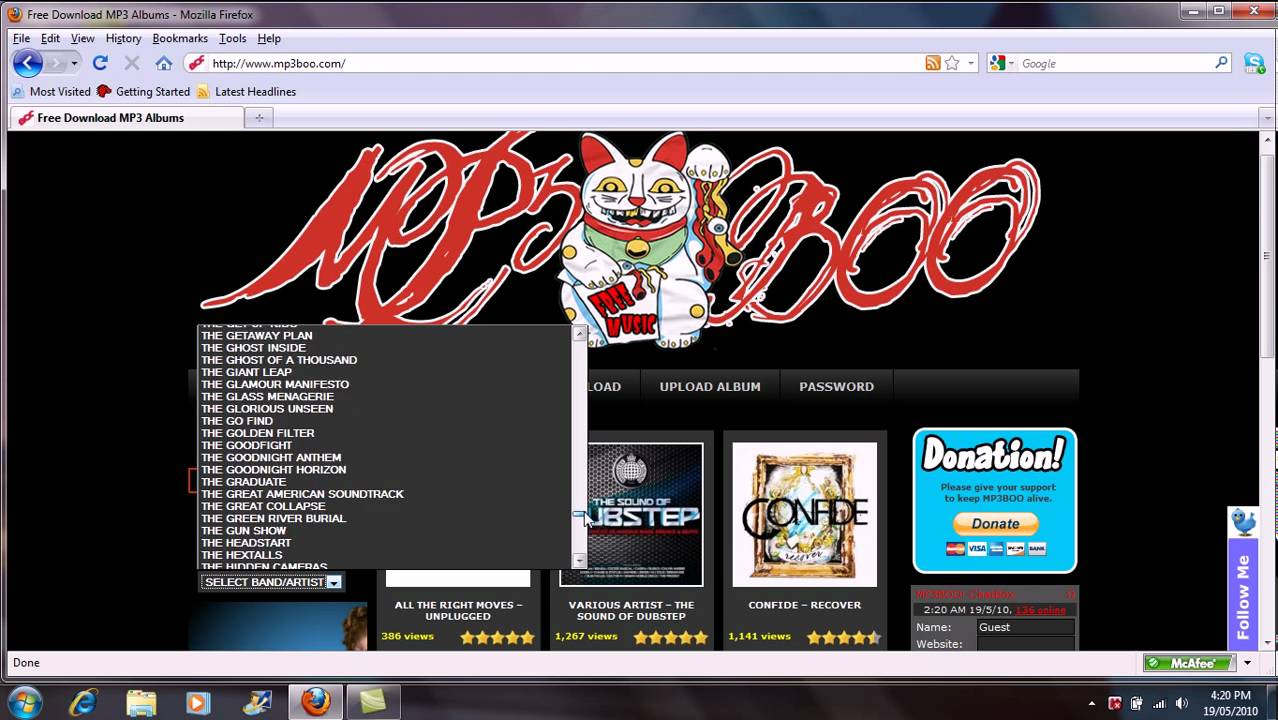Open Windows Media Player from taskbar

click(x=198, y=702)
